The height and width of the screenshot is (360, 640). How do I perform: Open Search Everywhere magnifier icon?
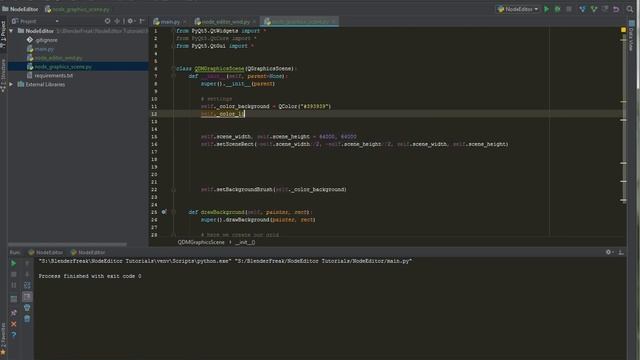pos(629,9)
